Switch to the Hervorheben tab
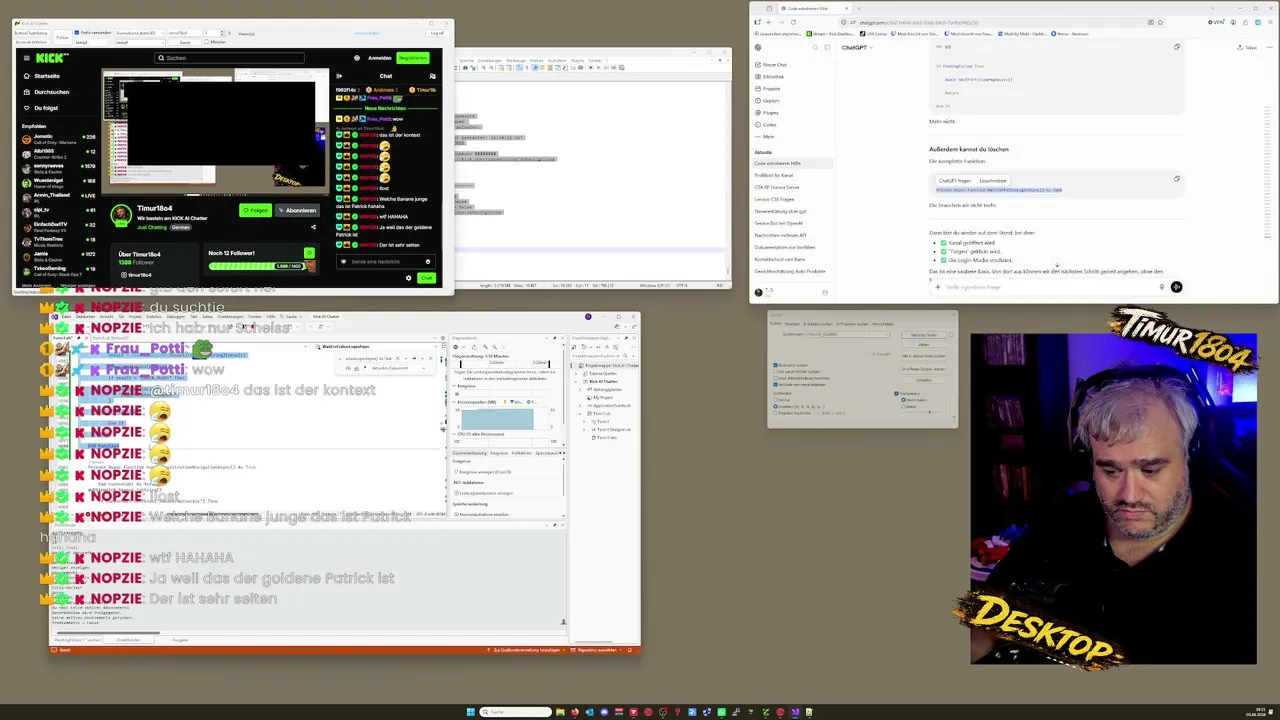 coord(882,324)
